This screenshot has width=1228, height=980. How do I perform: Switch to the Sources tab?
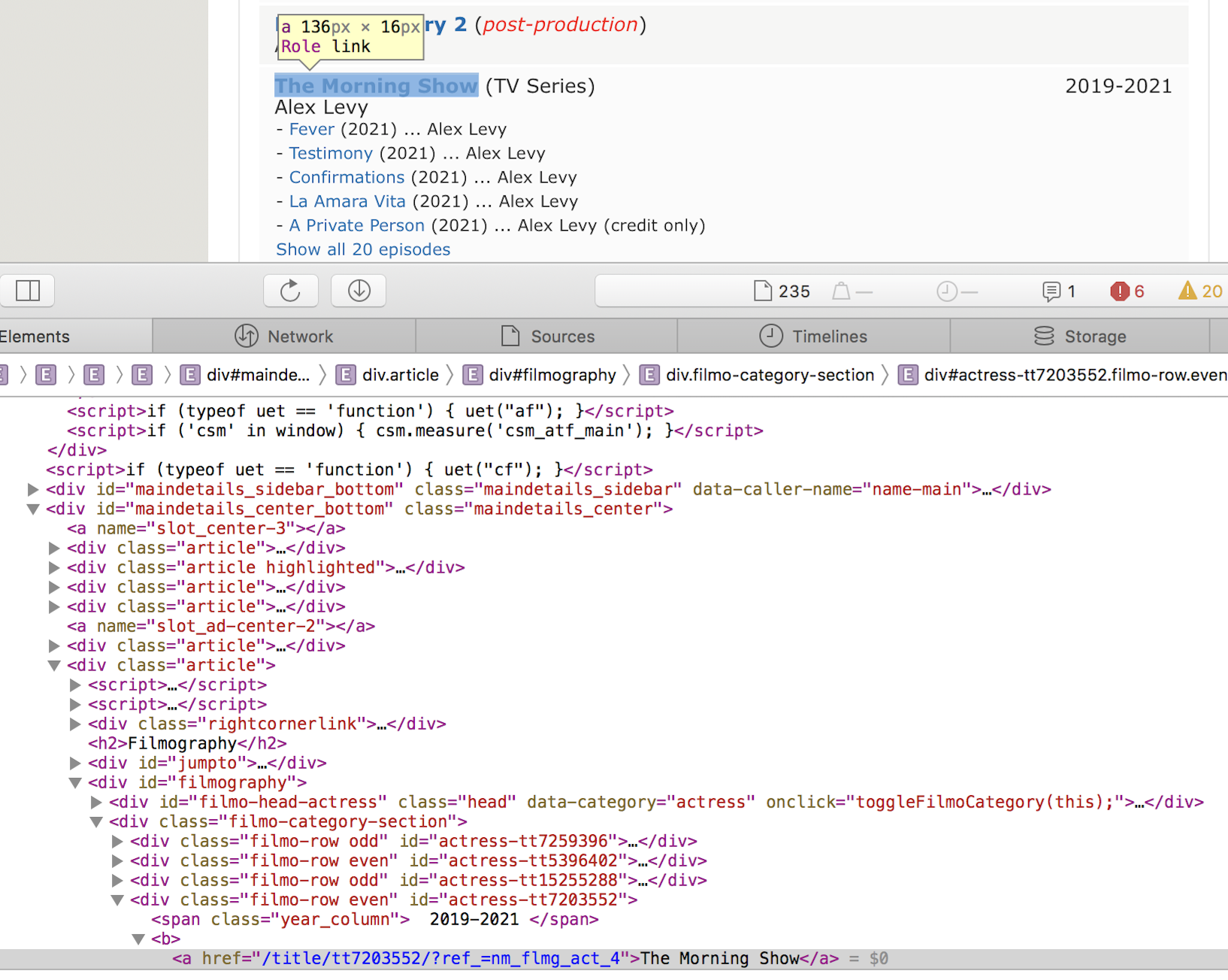click(x=547, y=337)
